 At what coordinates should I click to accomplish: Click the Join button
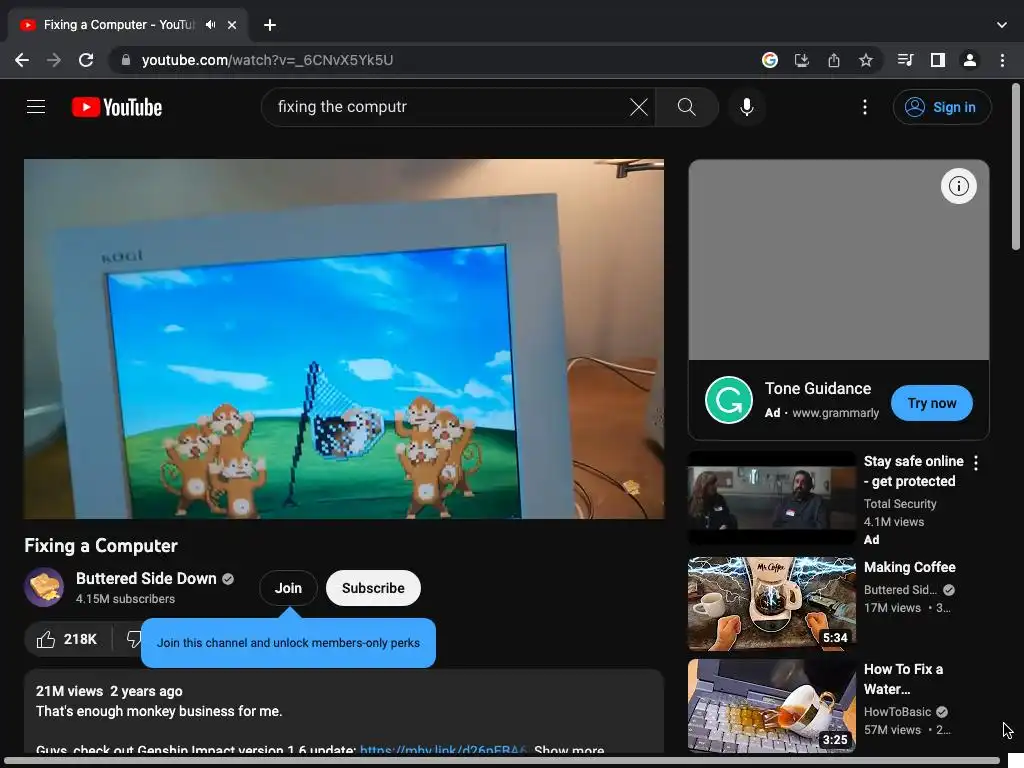click(288, 588)
